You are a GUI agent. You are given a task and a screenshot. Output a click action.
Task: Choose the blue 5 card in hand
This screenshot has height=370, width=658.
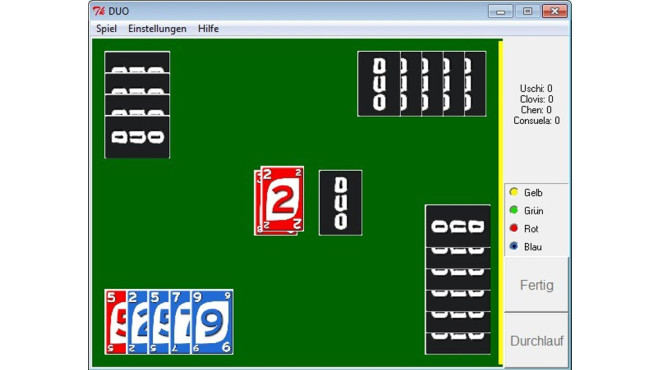(x=159, y=322)
